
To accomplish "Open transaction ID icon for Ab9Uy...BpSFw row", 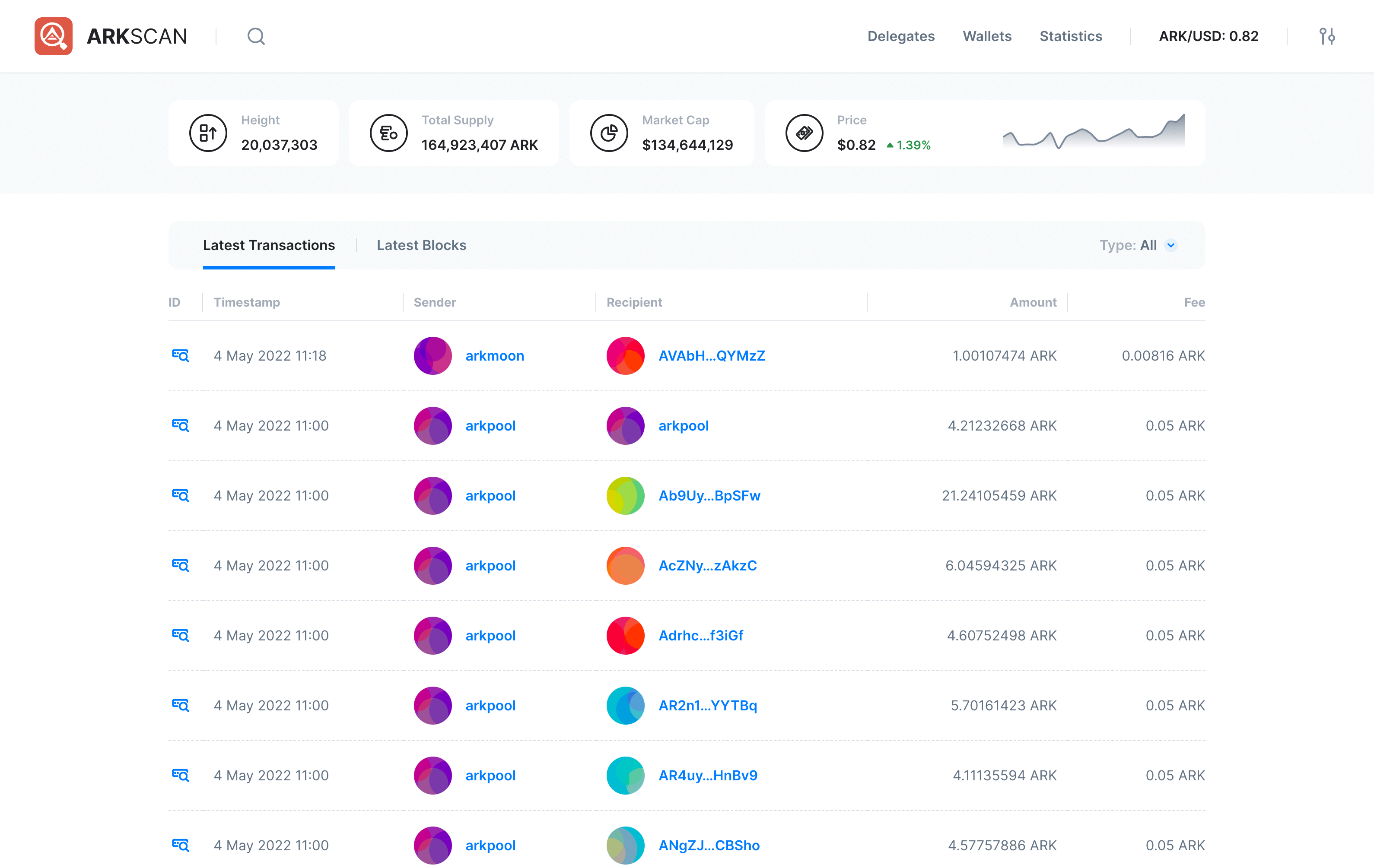I will [x=180, y=495].
